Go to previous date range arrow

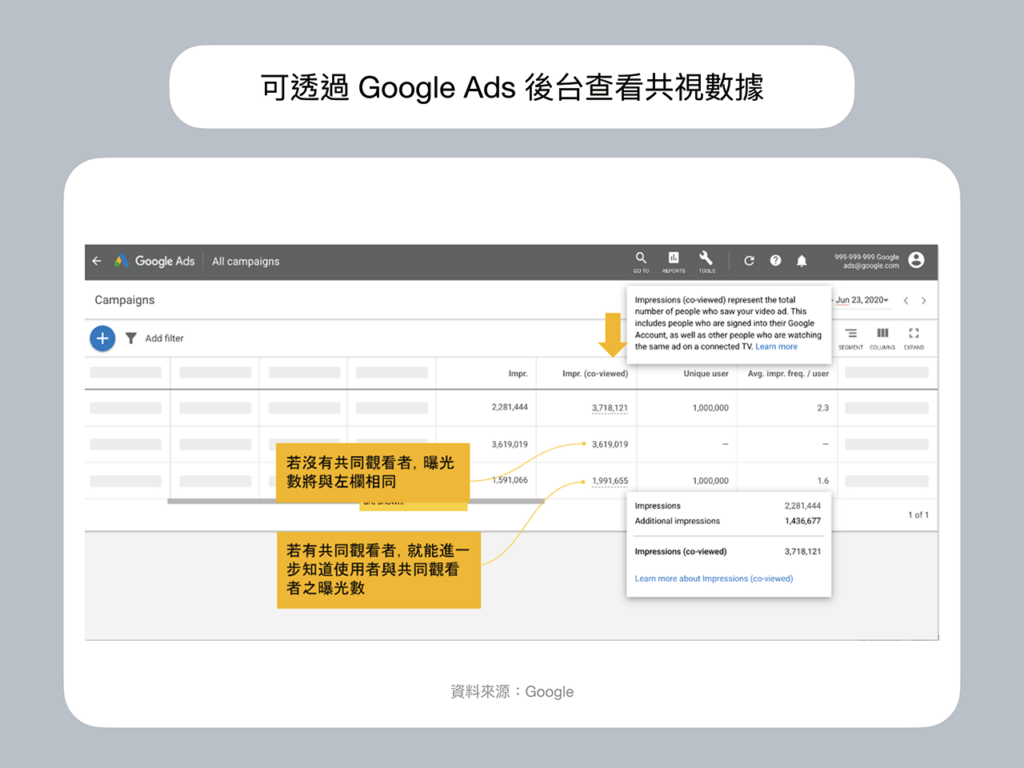[906, 300]
